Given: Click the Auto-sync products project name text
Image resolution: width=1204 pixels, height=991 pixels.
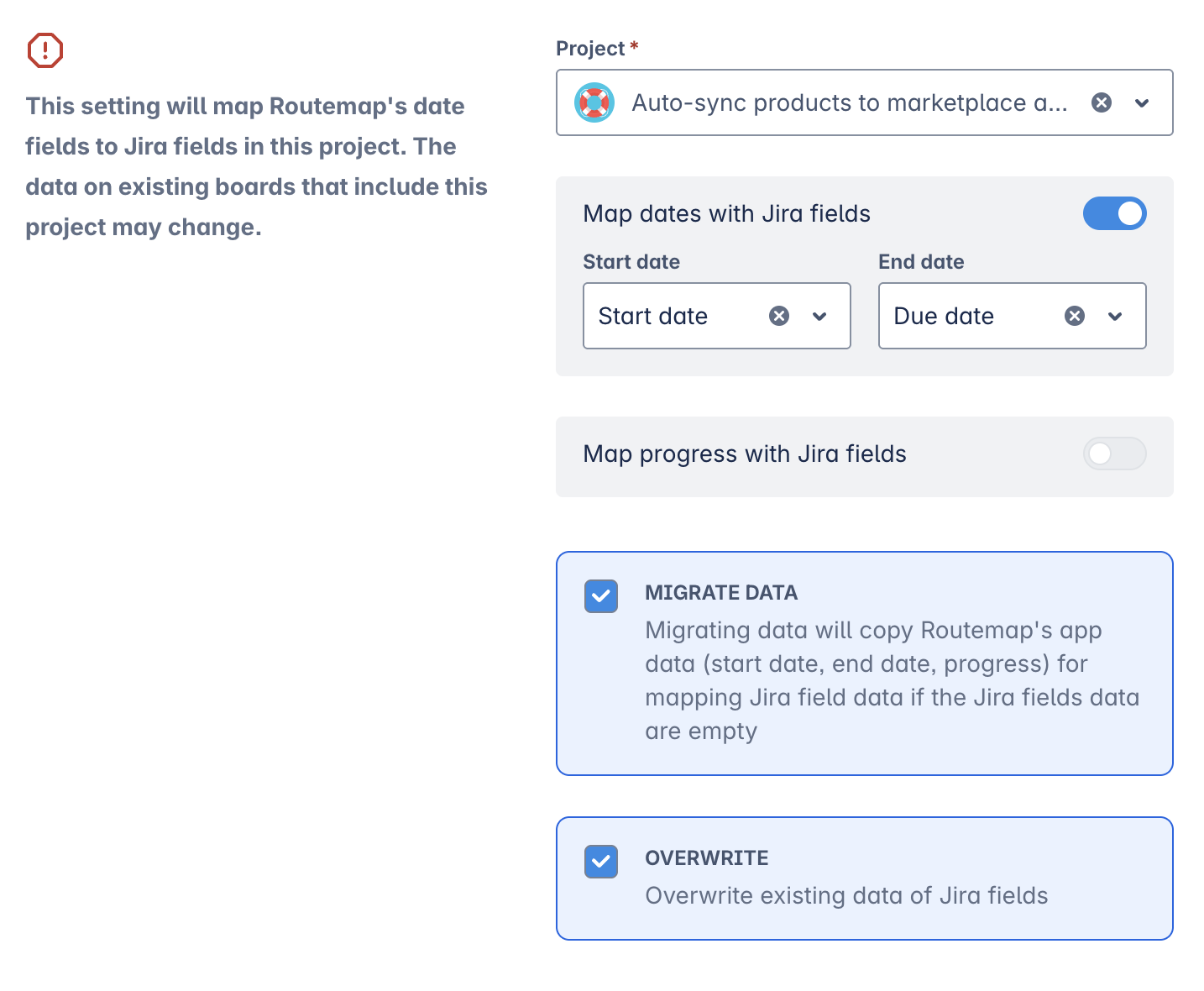Looking at the screenshot, I should tap(849, 102).
